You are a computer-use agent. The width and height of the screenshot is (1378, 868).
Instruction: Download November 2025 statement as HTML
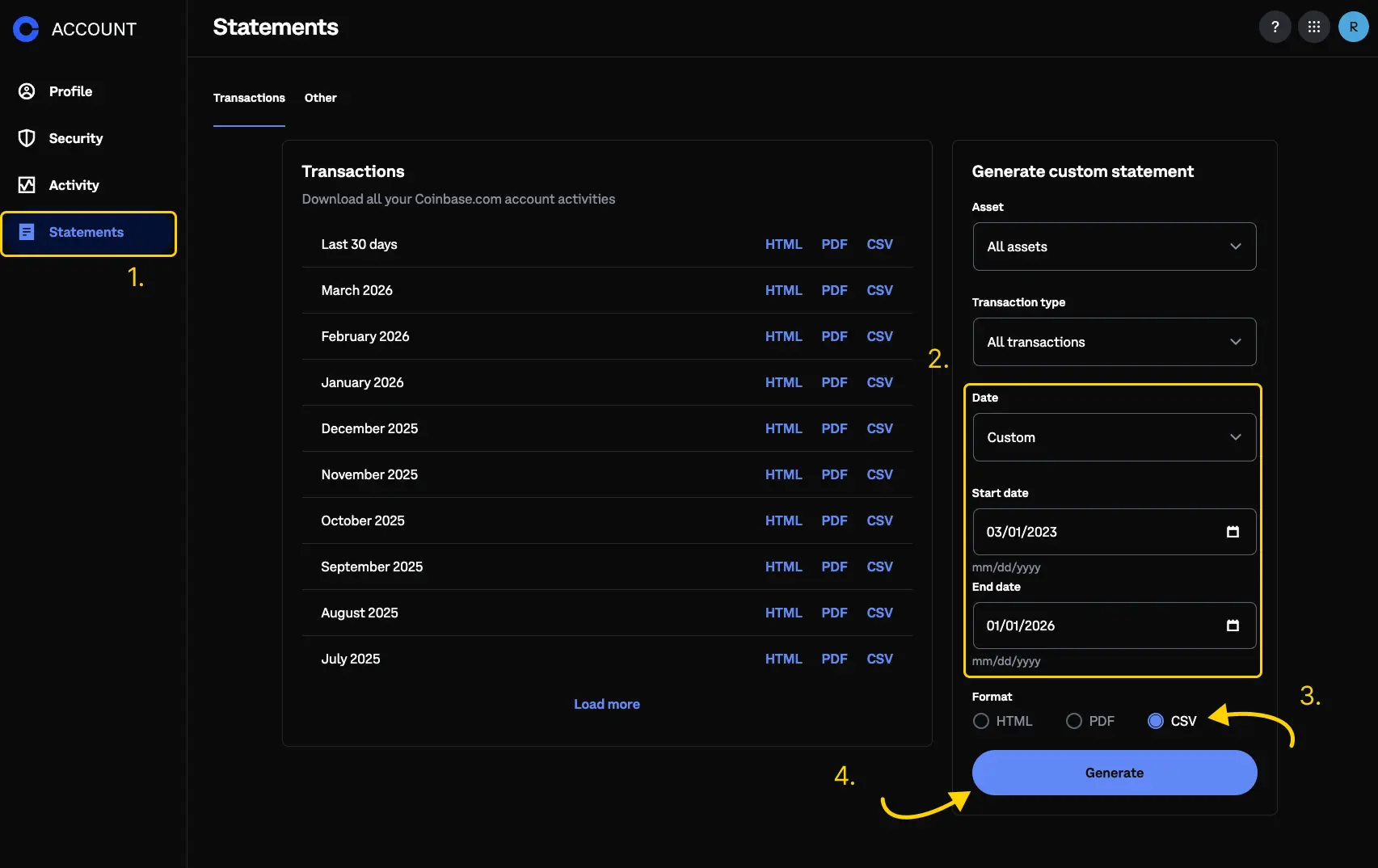click(x=784, y=474)
